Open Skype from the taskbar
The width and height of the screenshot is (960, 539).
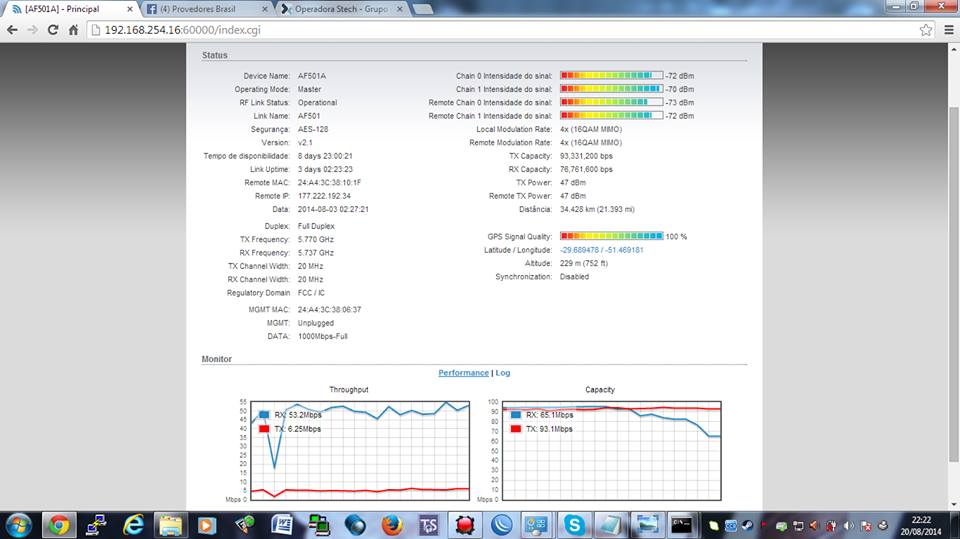pos(574,524)
